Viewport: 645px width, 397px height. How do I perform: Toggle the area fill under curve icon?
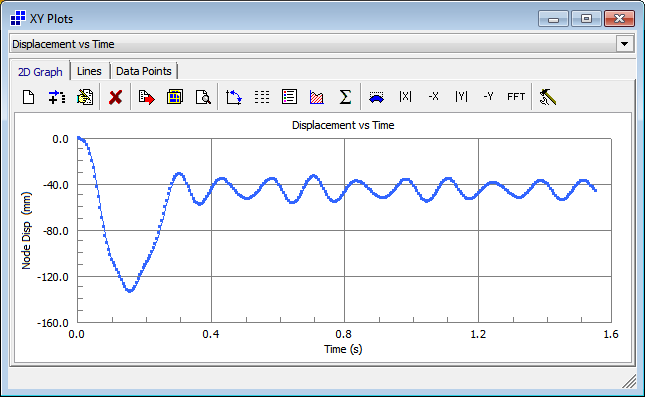317,97
